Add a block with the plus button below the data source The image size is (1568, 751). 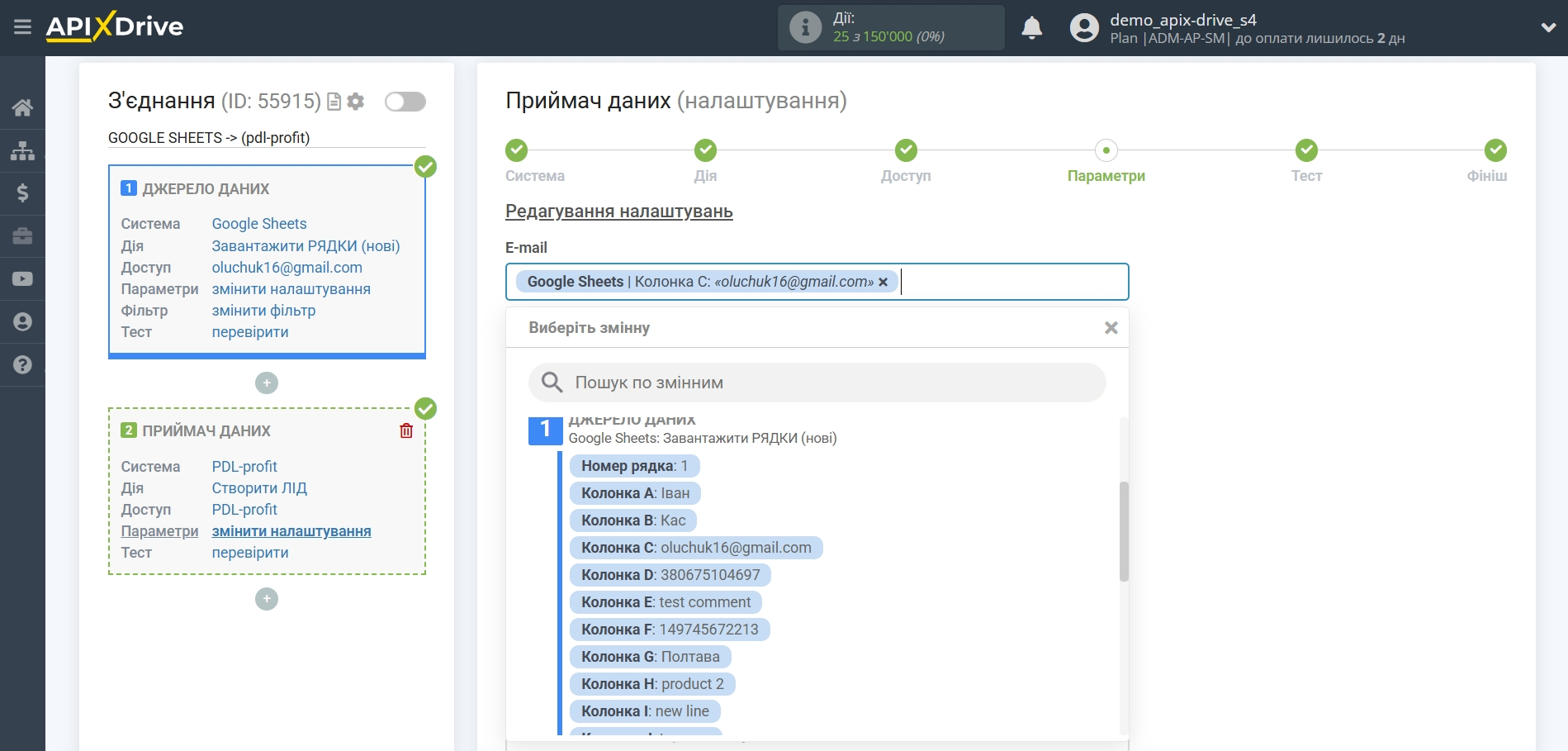(x=267, y=383)
